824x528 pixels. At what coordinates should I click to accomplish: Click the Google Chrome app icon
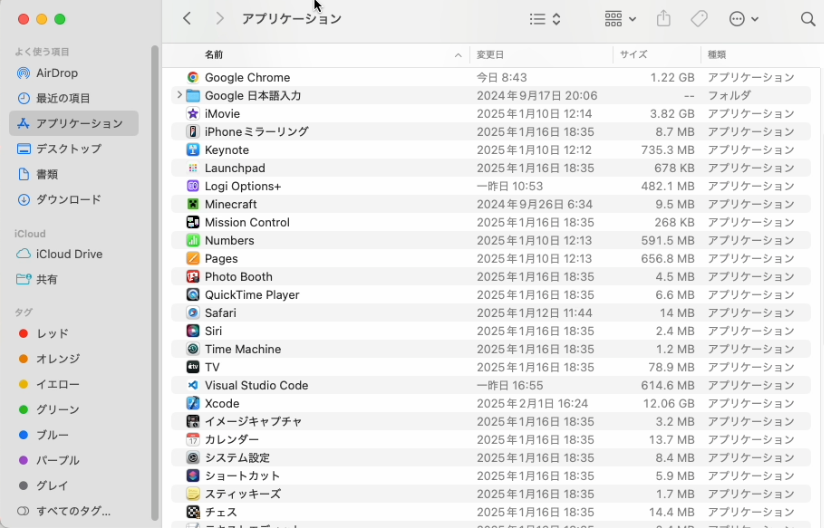click(193, 77)
